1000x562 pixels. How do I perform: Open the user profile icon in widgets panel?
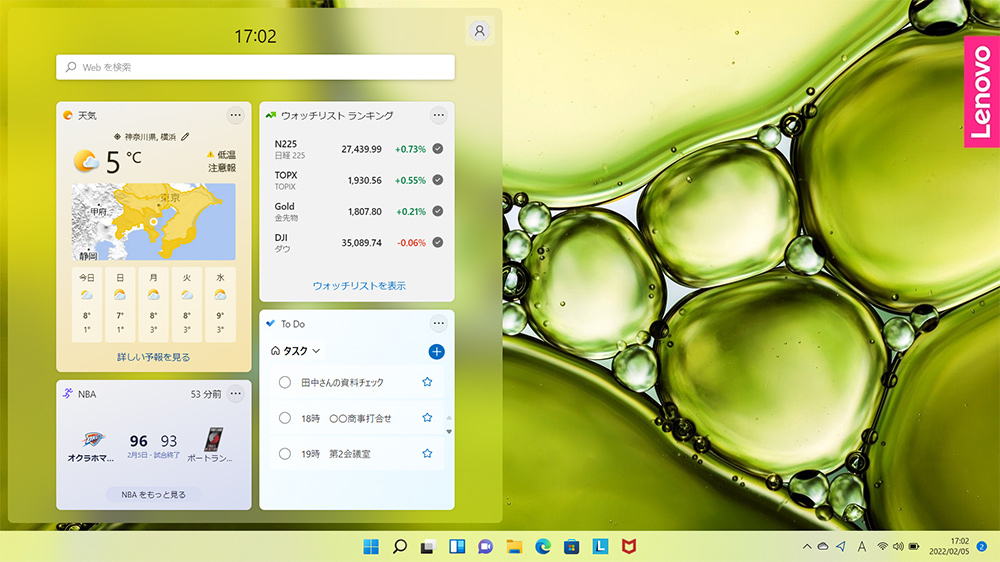(480, 31)
